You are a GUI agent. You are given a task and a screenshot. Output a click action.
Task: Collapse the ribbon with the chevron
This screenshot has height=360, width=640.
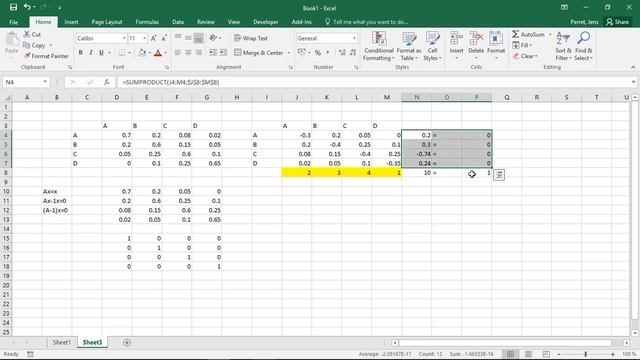pyautogui.click(x=633, y=67)
